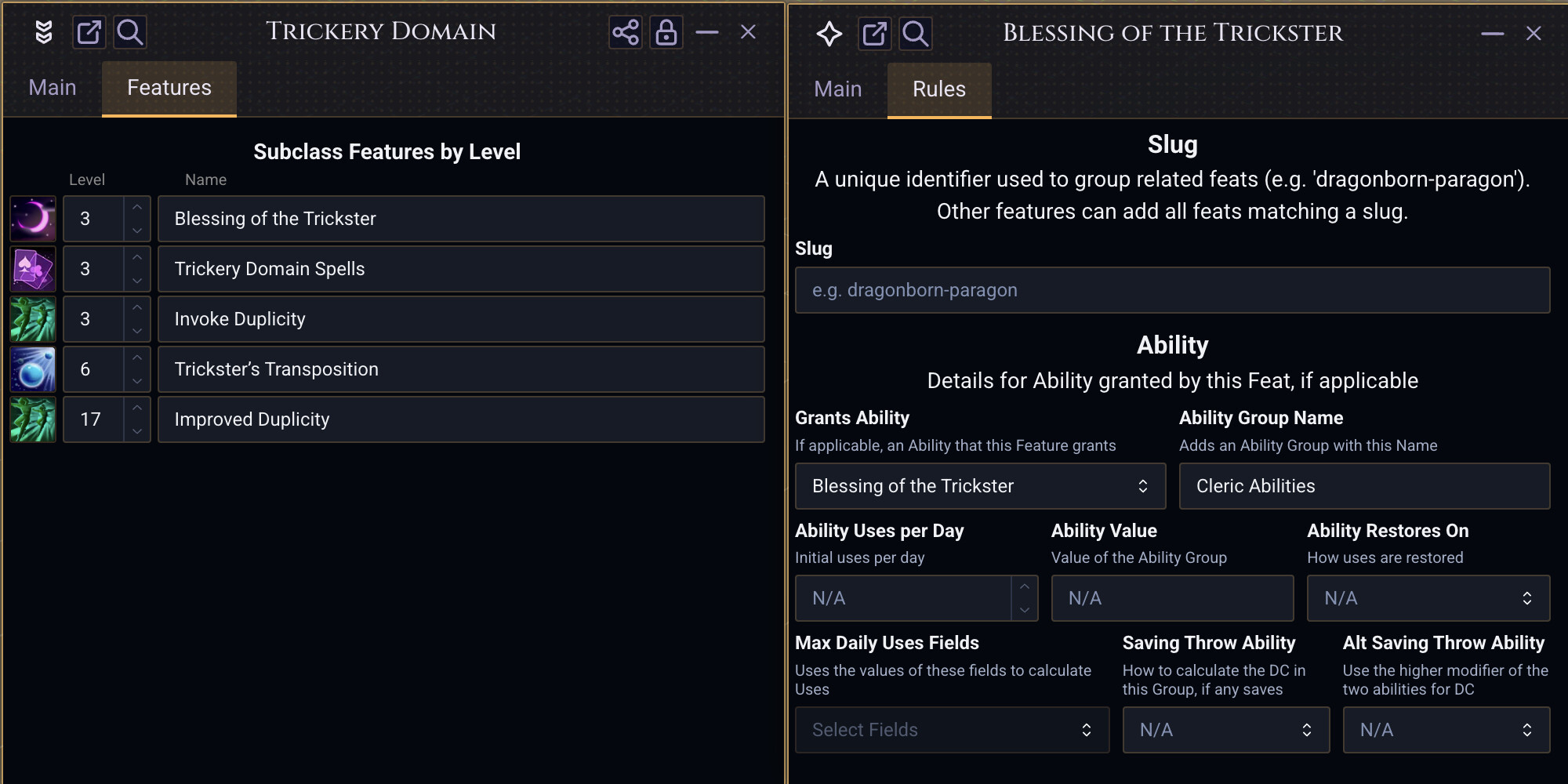The width and height of the screenshot is (1568, 784).
Task: Click the Trickery Domain Spells name field
Action: [461, 269]
